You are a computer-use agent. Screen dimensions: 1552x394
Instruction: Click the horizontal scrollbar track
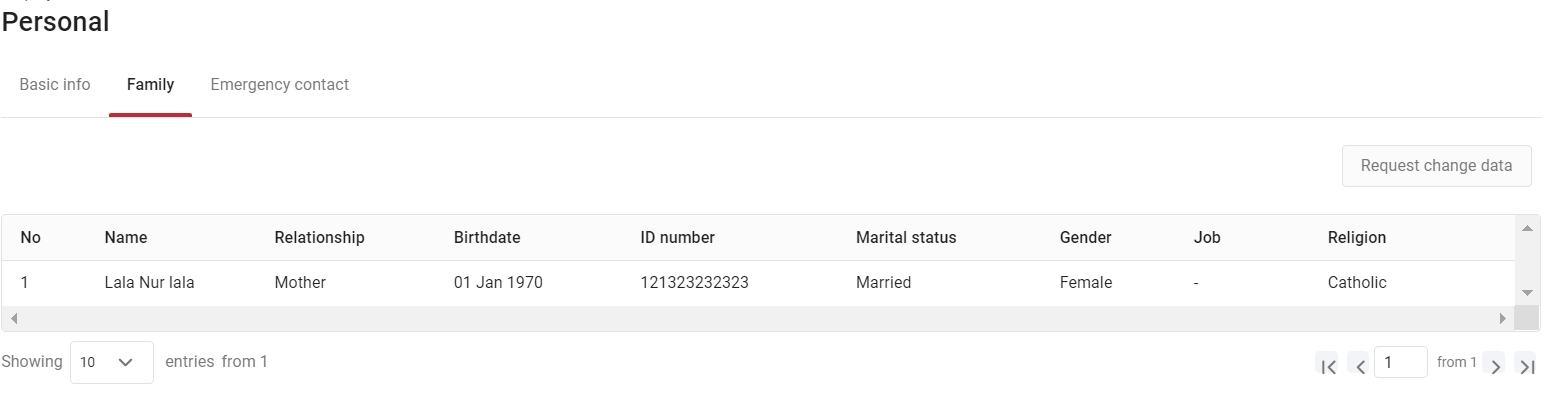(x=758, y=318)
